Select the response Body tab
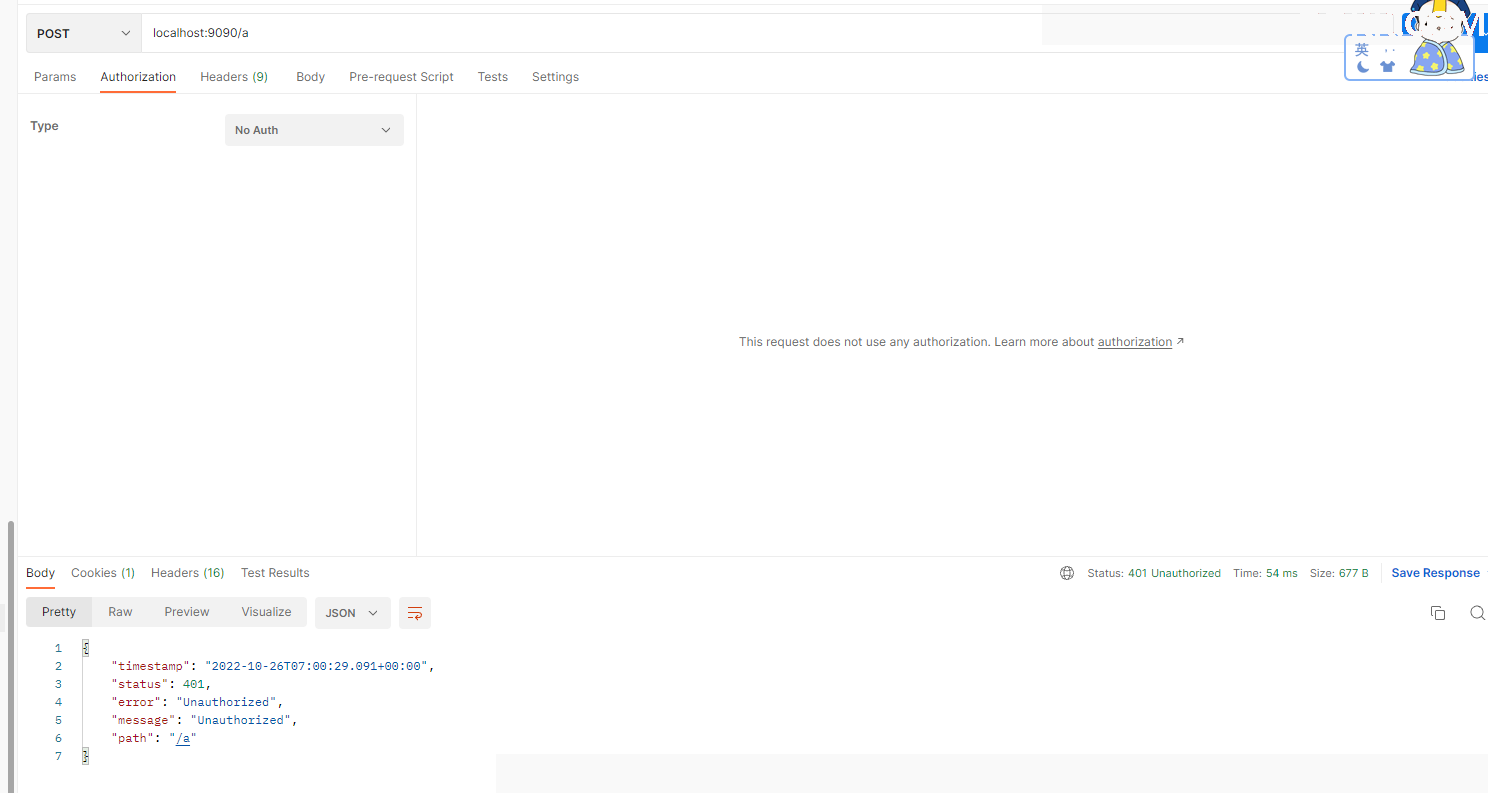Viewport: 1488px width, 793px height. tap(41, 573)
